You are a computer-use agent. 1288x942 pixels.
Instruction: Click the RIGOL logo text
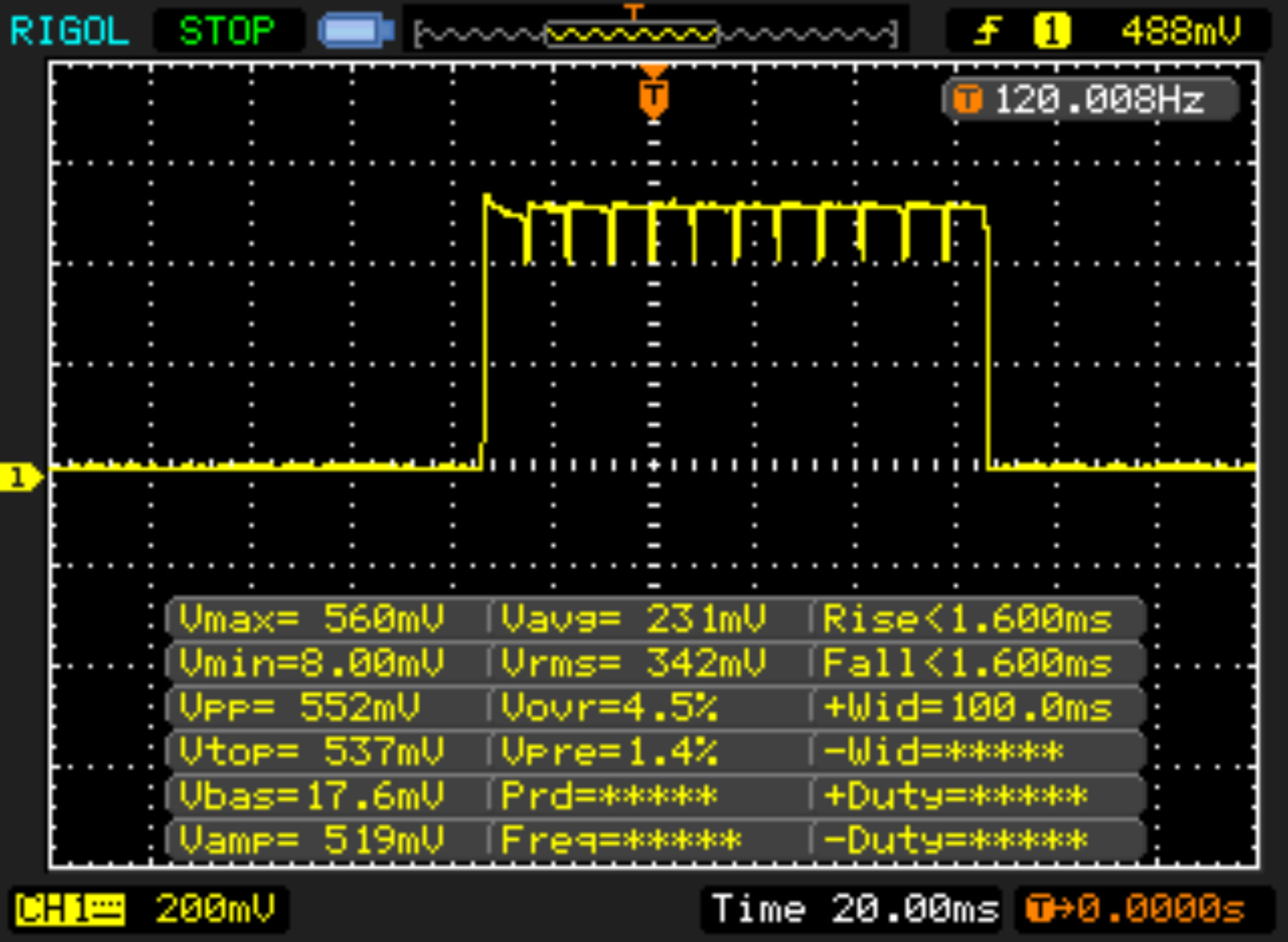coord(70,32)
